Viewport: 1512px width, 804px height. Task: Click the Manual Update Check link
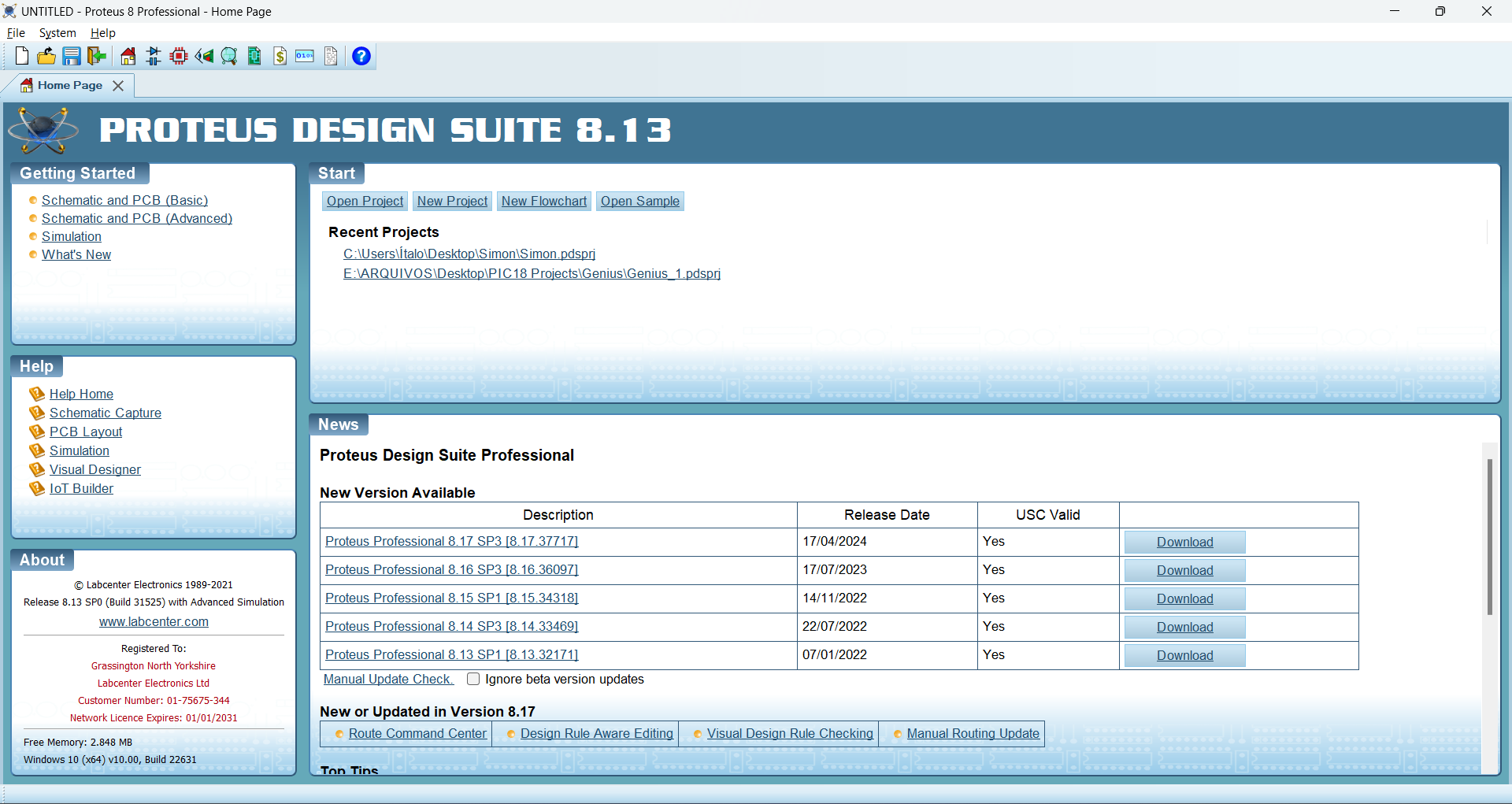click(x=387, y=679)
